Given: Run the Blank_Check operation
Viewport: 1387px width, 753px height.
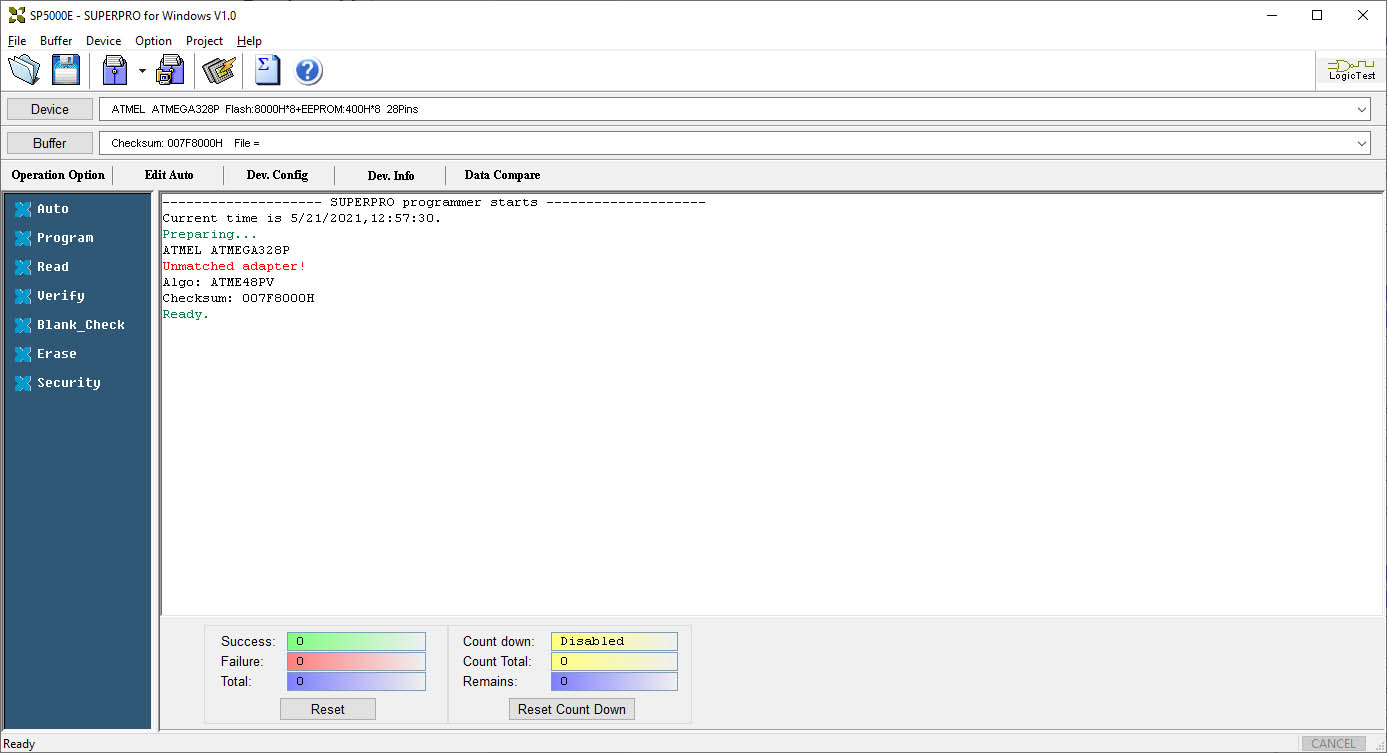Looking at the screenshot, I should click(81, 325).
